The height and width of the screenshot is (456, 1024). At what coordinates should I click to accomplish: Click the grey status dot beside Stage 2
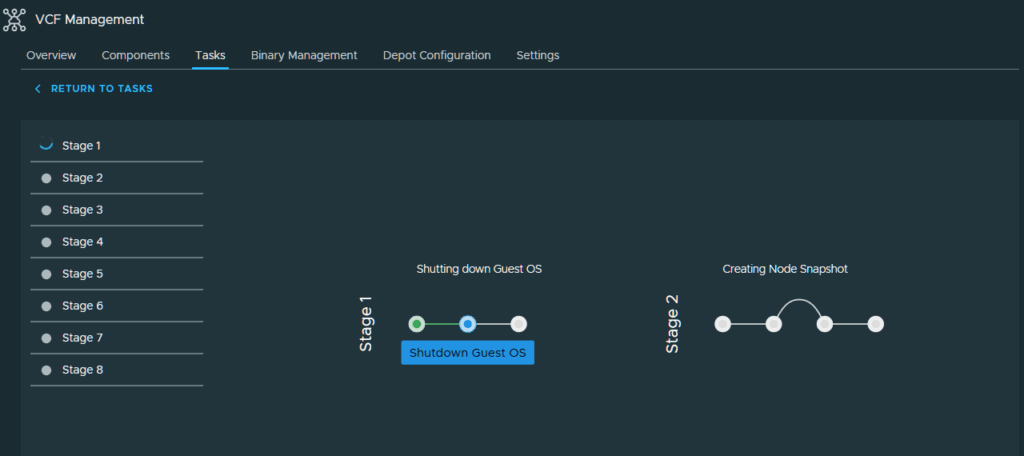click(x=46, y=178)
